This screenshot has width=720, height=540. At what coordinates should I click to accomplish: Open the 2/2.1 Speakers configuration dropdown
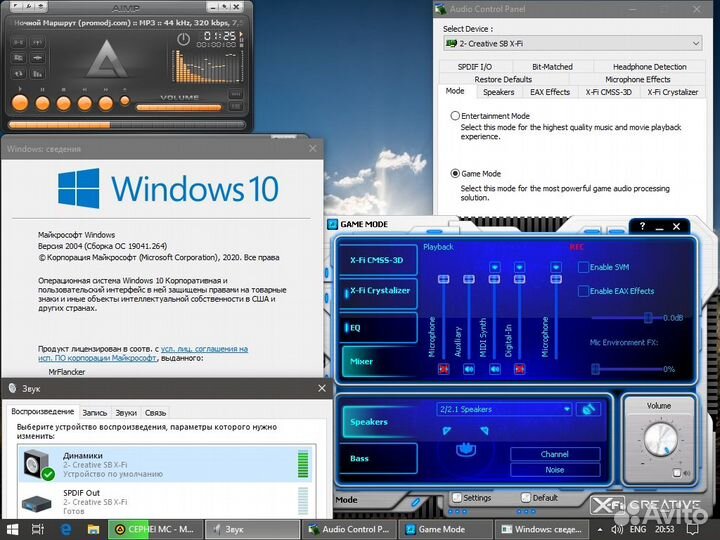504,409
